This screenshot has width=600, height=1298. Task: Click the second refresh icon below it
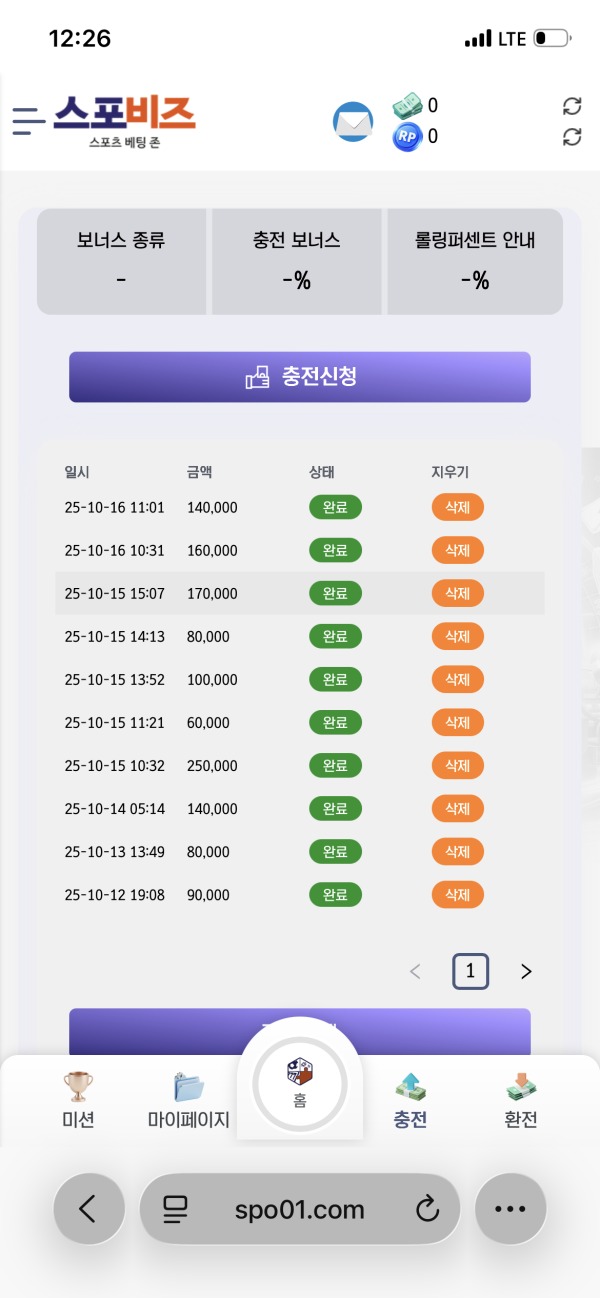[571, 134]
